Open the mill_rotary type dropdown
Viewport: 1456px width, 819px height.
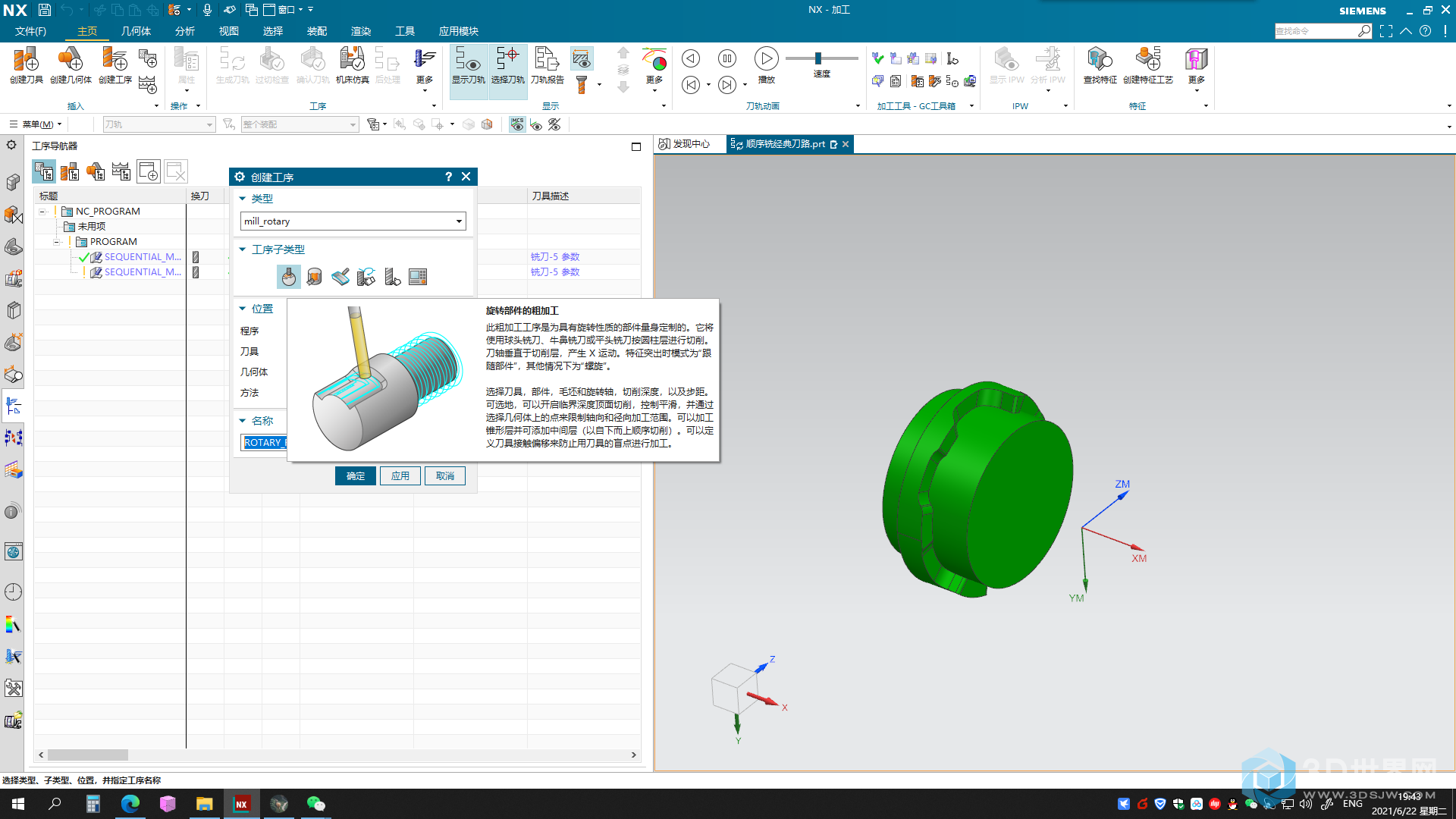(353, 221)
